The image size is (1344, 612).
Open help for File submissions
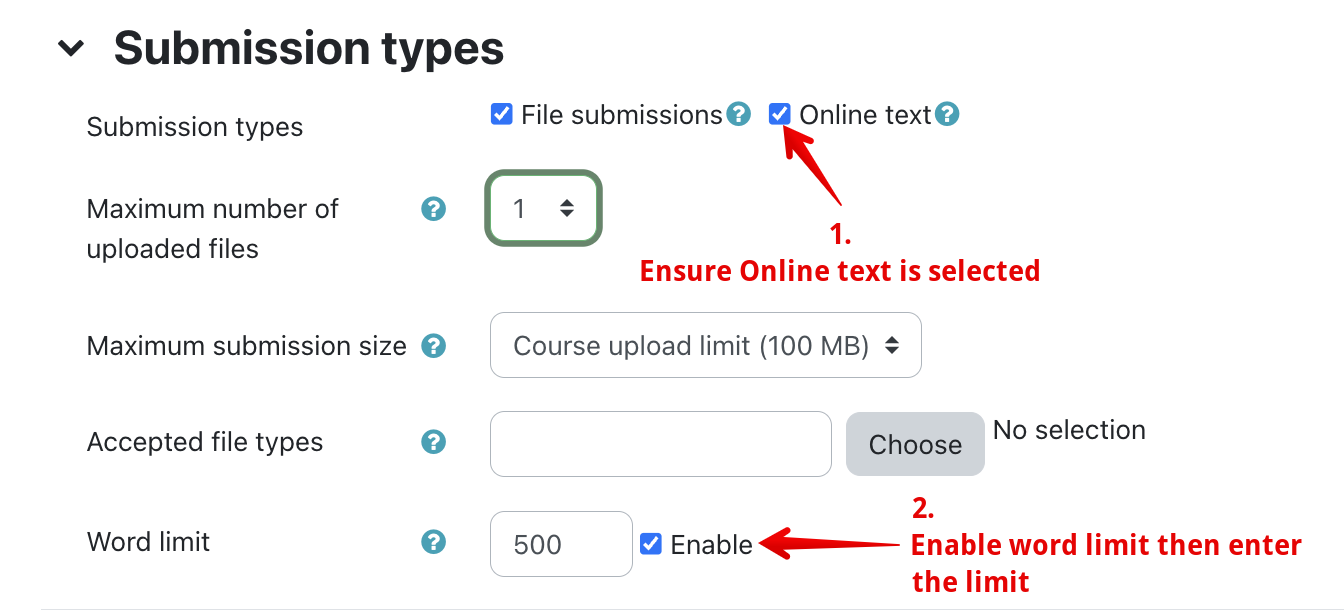pos(738,115)
